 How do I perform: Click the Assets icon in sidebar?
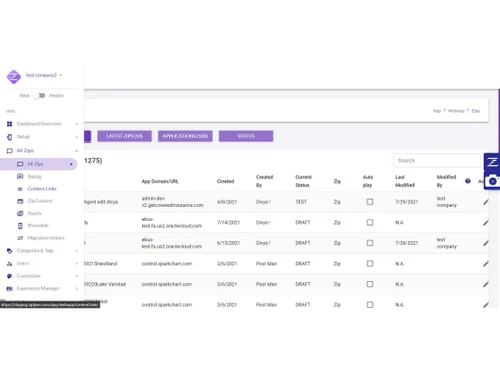[x=20, y=213]
